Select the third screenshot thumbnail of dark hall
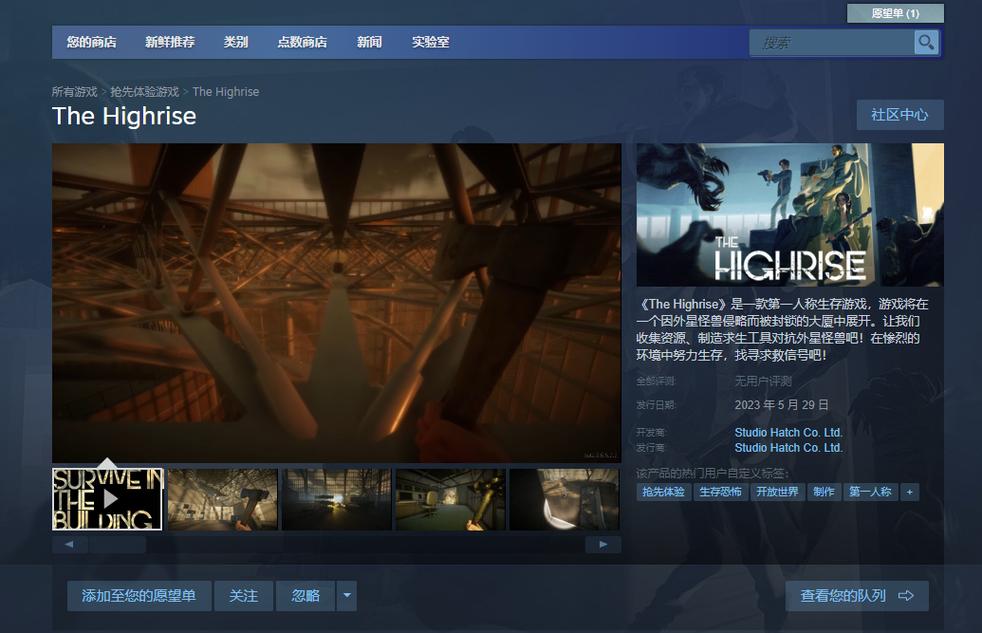 click(336, 499)
